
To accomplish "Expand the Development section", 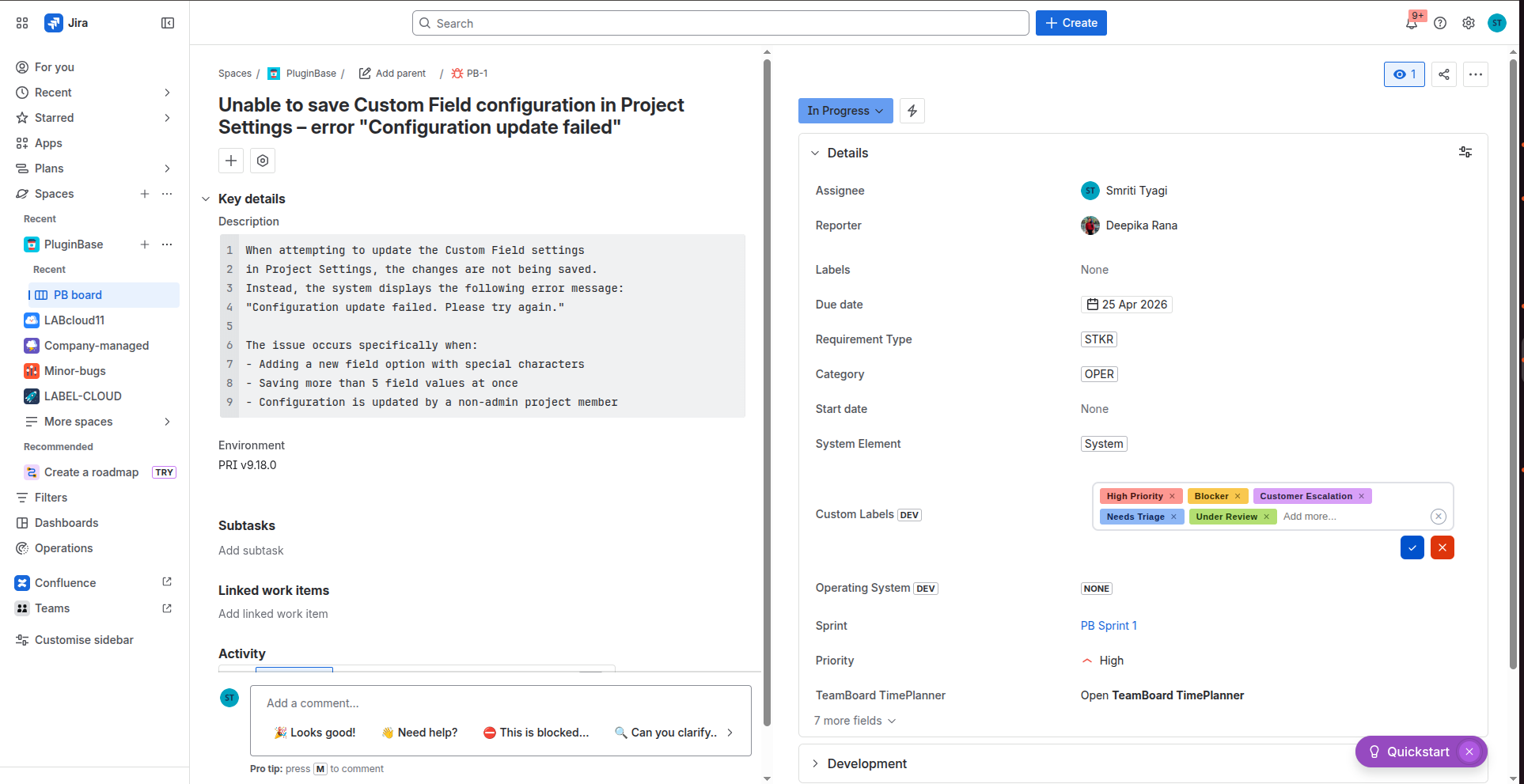I will coord(815,763).
